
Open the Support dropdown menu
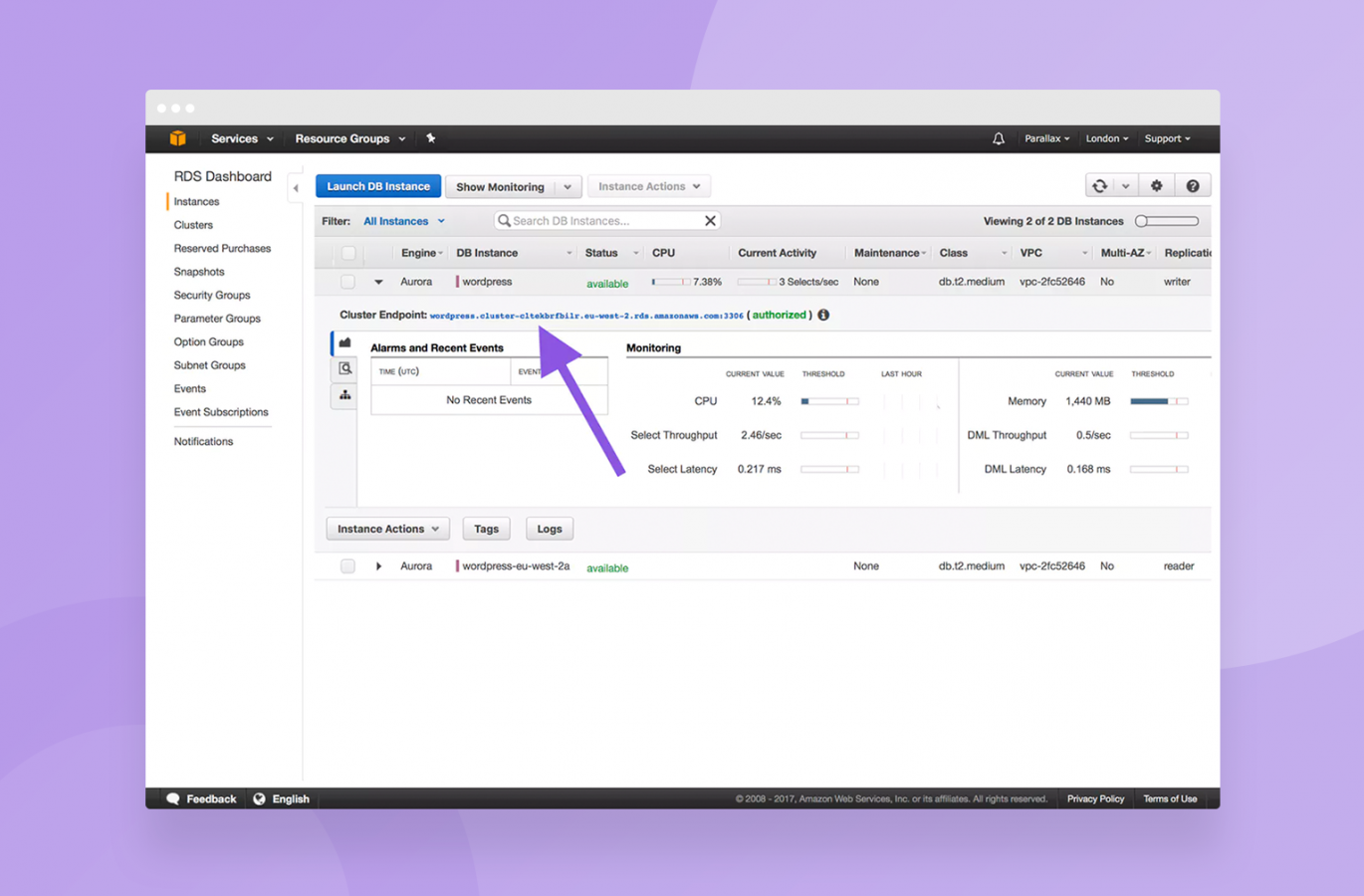(x=1167, y=138)
